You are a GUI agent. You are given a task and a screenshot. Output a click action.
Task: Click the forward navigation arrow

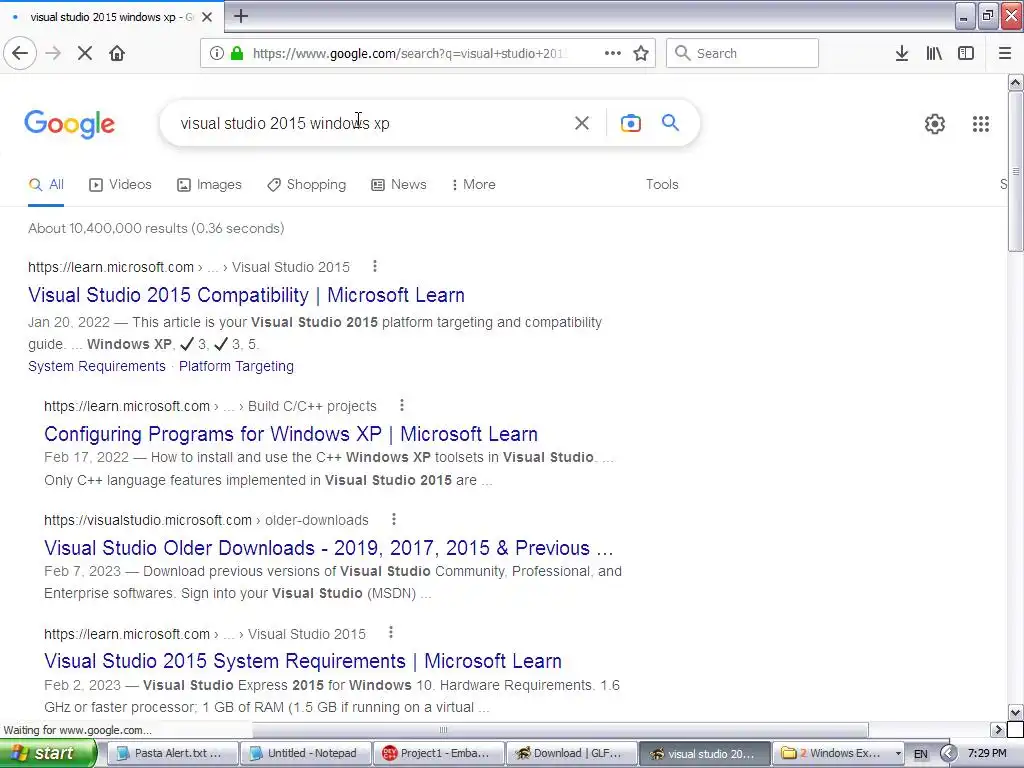[x=53, y=53]
